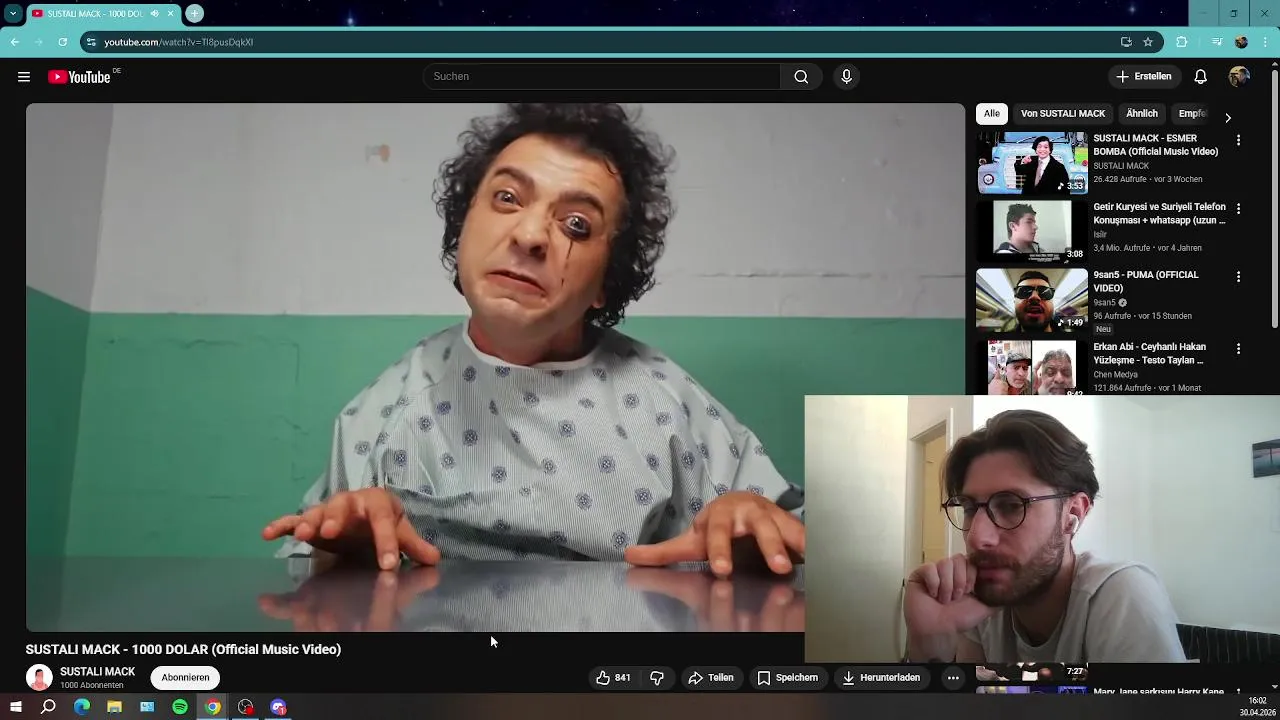The height and width of the screenshot is (720, 1280).
Task: Dislike the video with thumbs down
Action: pos(657,677)
